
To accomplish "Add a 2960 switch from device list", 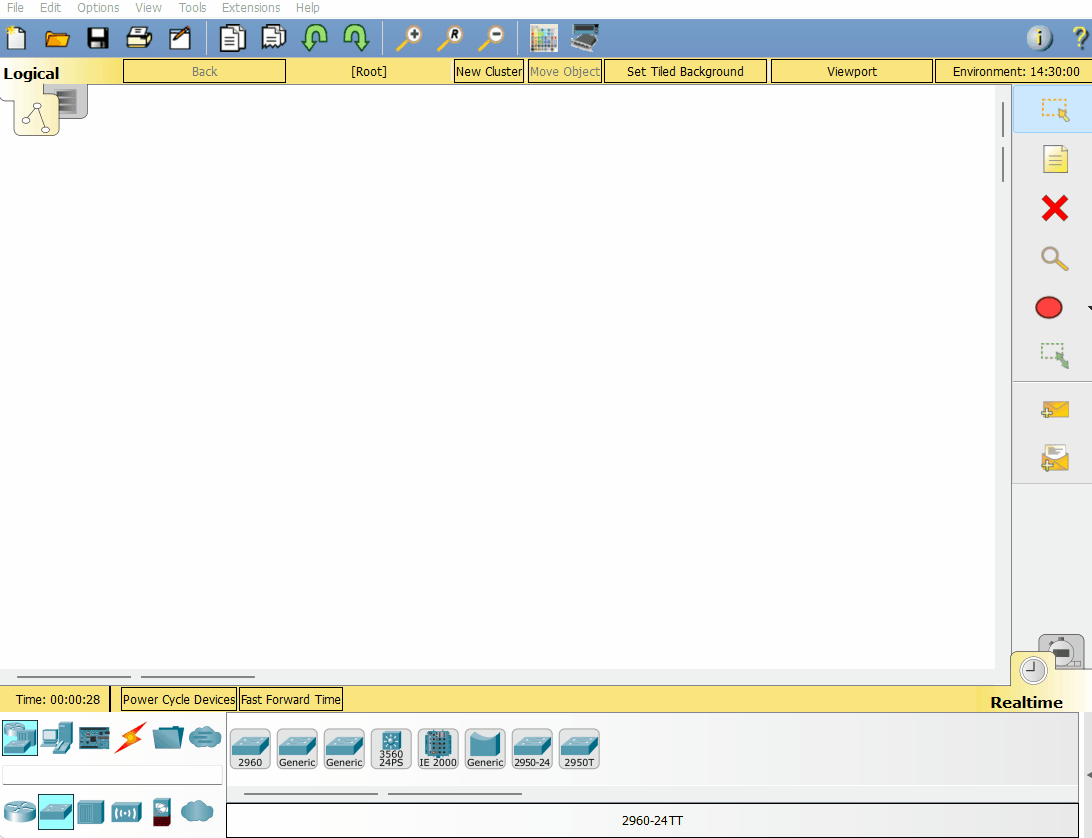I will click(250, 748).
